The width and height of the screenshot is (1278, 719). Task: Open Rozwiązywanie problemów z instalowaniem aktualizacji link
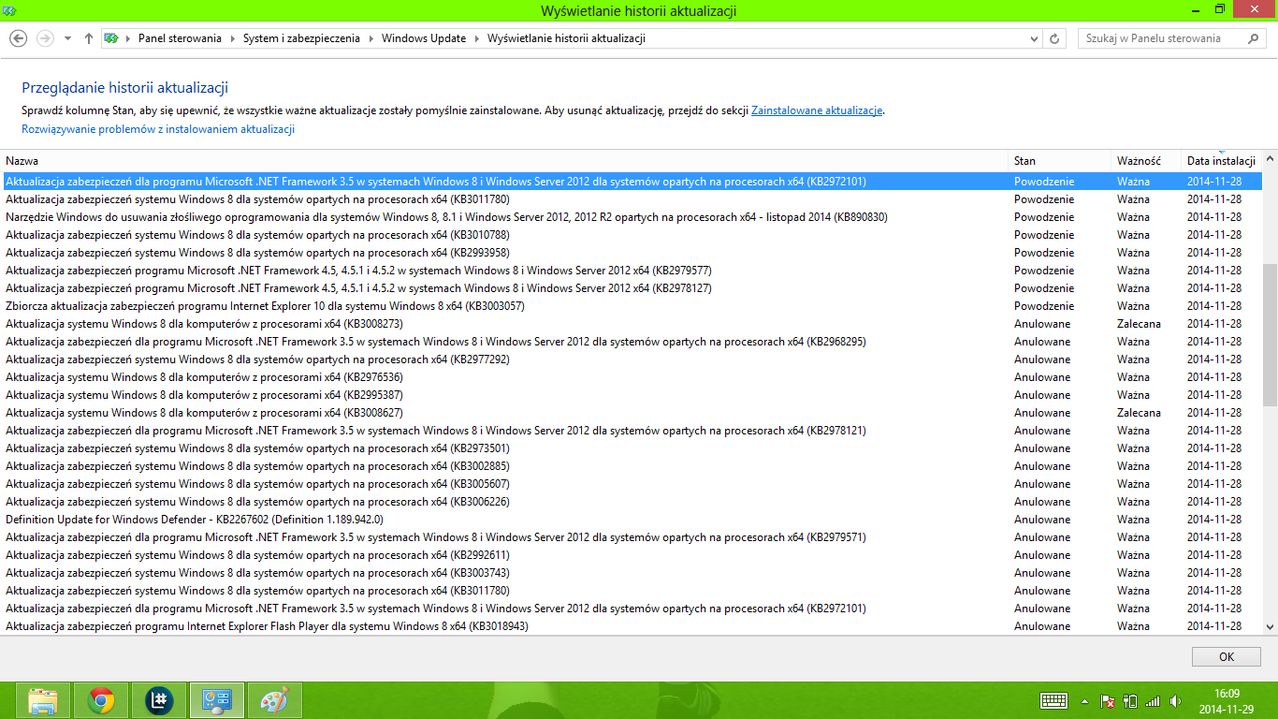pyautogui.click(x=158, y=129)
